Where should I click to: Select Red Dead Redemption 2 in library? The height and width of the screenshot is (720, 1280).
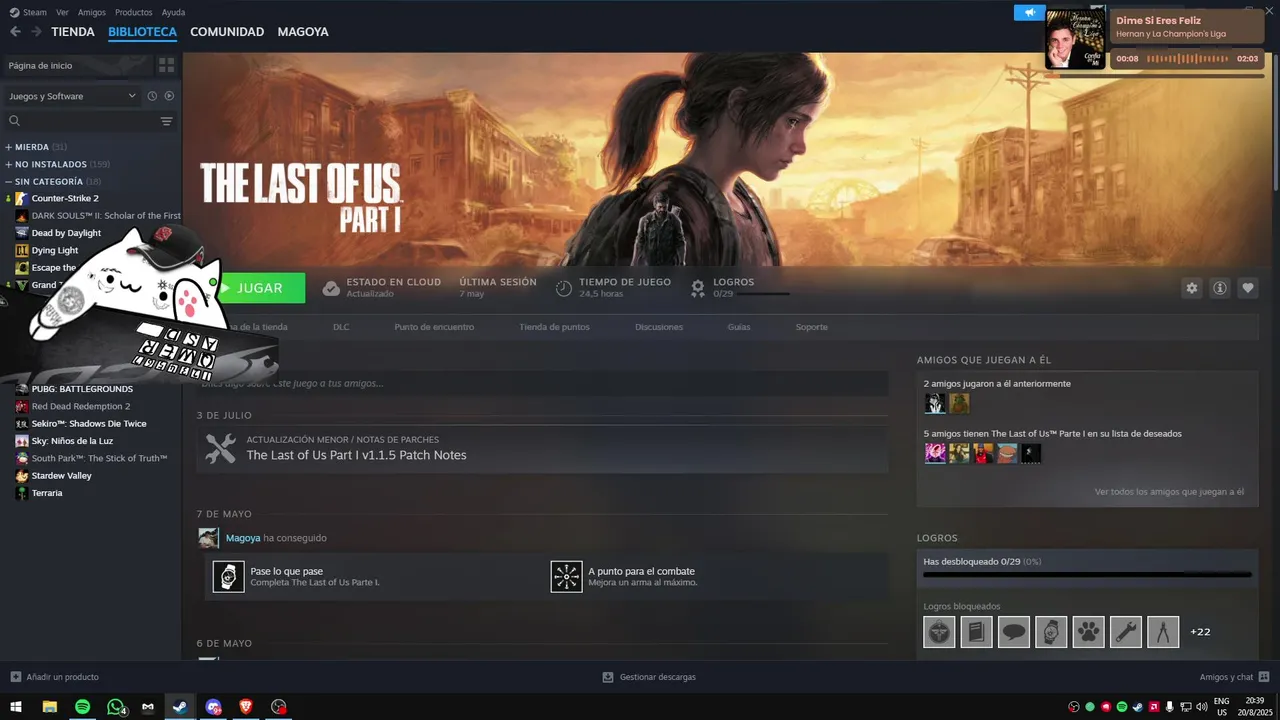pyautogui.click(x=81, y=406)
